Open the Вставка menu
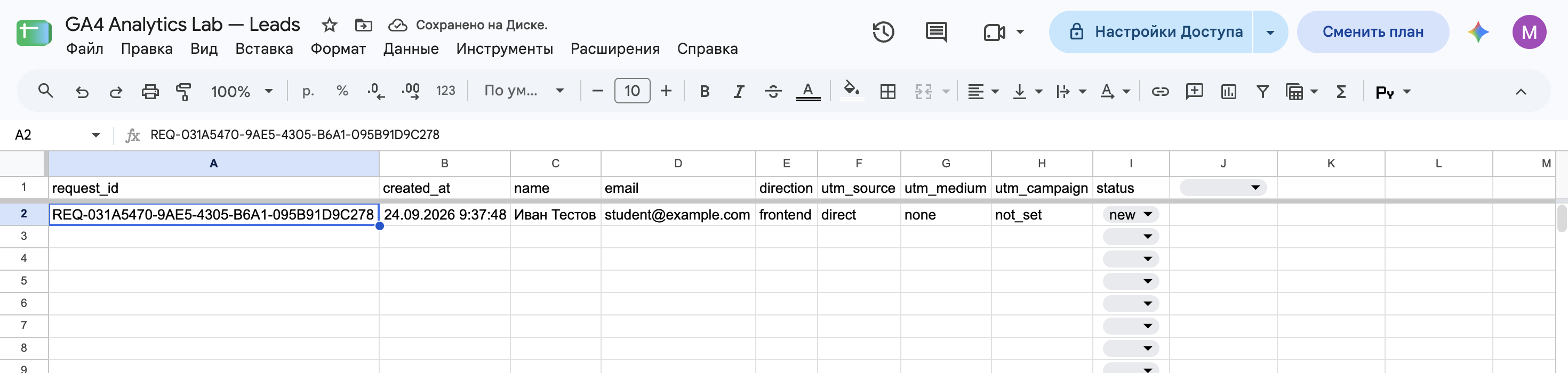The image size is (1568, 373). (x=264, y=48)
